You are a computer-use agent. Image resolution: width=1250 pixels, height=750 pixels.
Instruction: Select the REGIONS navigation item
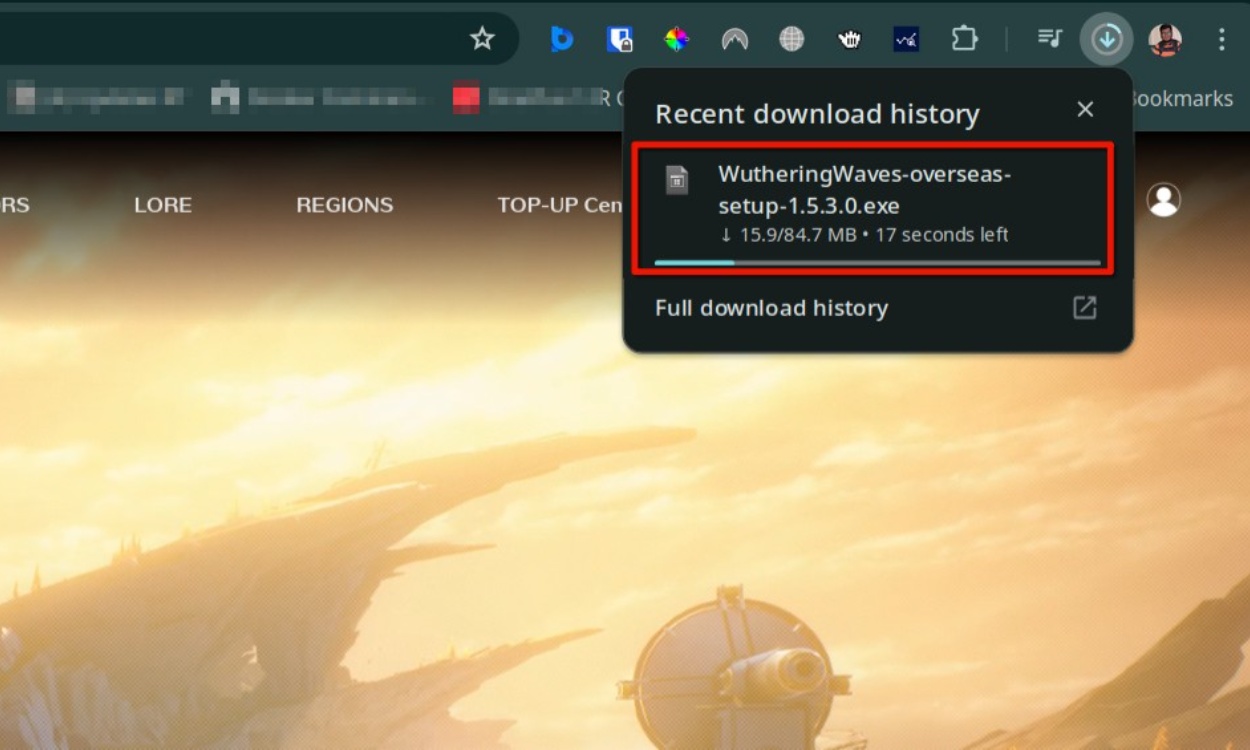click(344, 205)
